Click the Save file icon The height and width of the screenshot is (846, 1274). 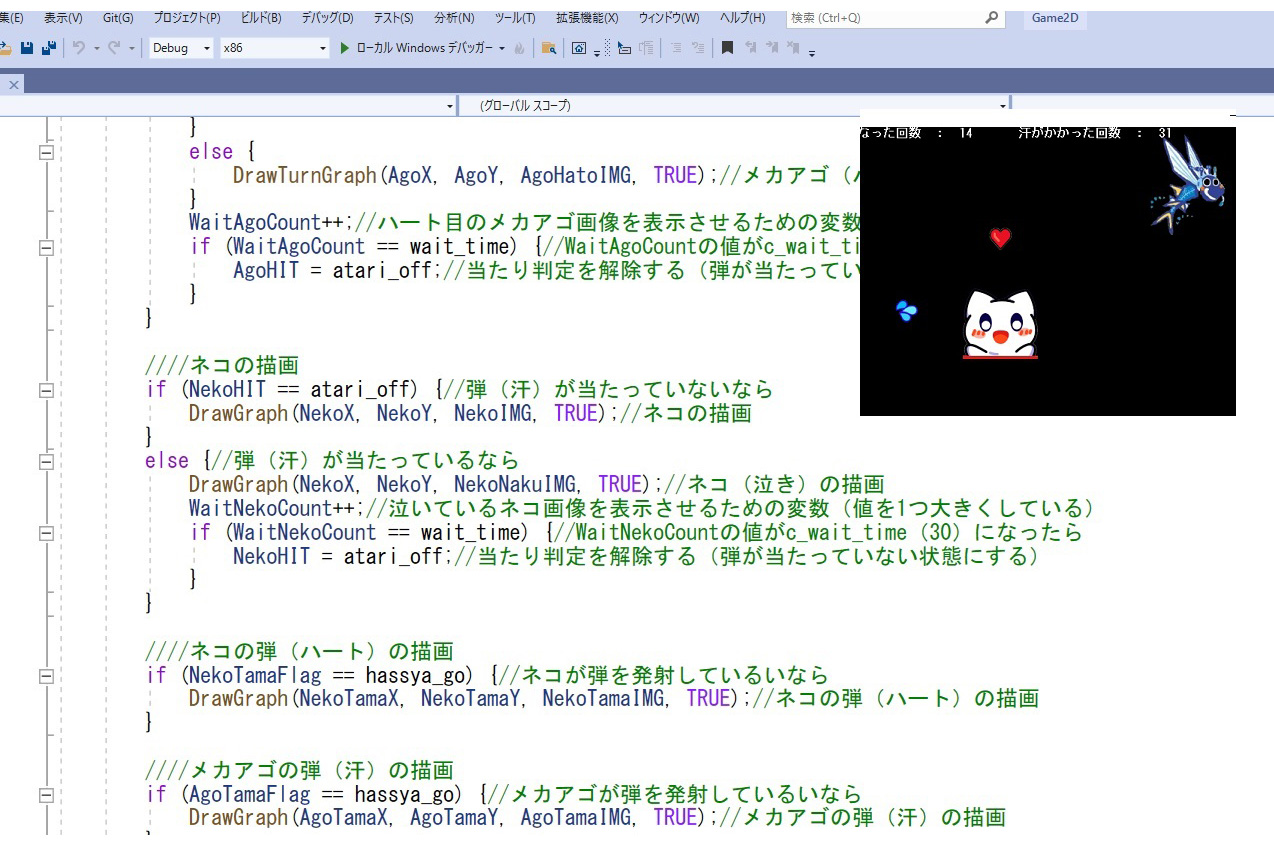point(26,48)
